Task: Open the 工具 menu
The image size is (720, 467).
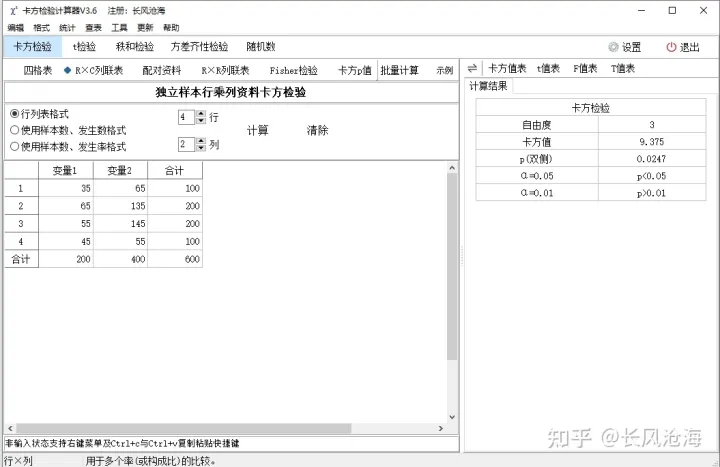Action: pyautogui.click(x=119, y=28)
